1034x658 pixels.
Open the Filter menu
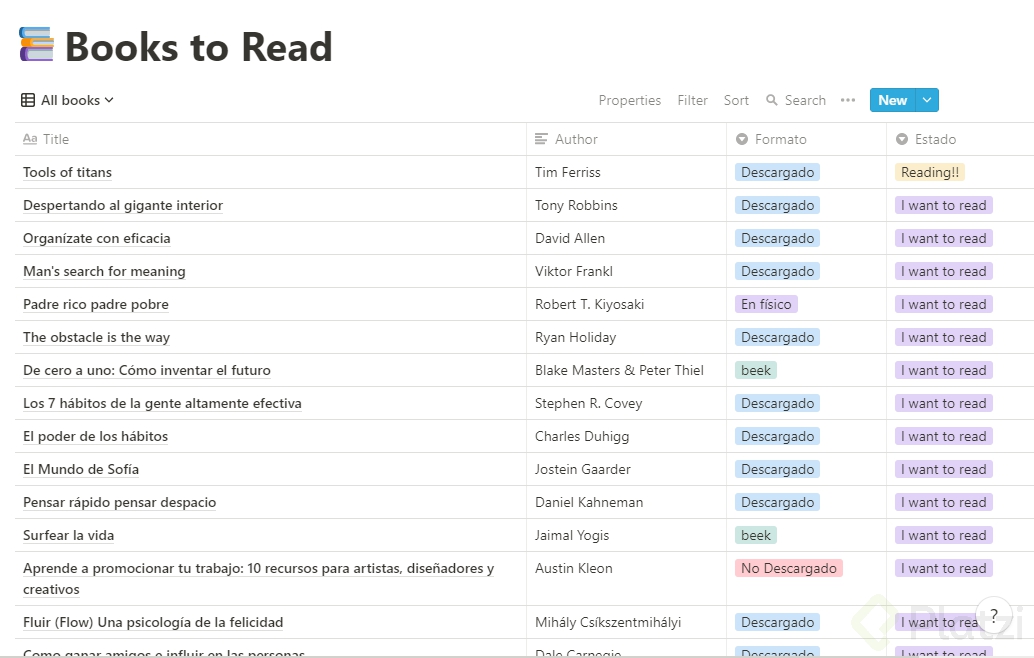pos(692,100)
